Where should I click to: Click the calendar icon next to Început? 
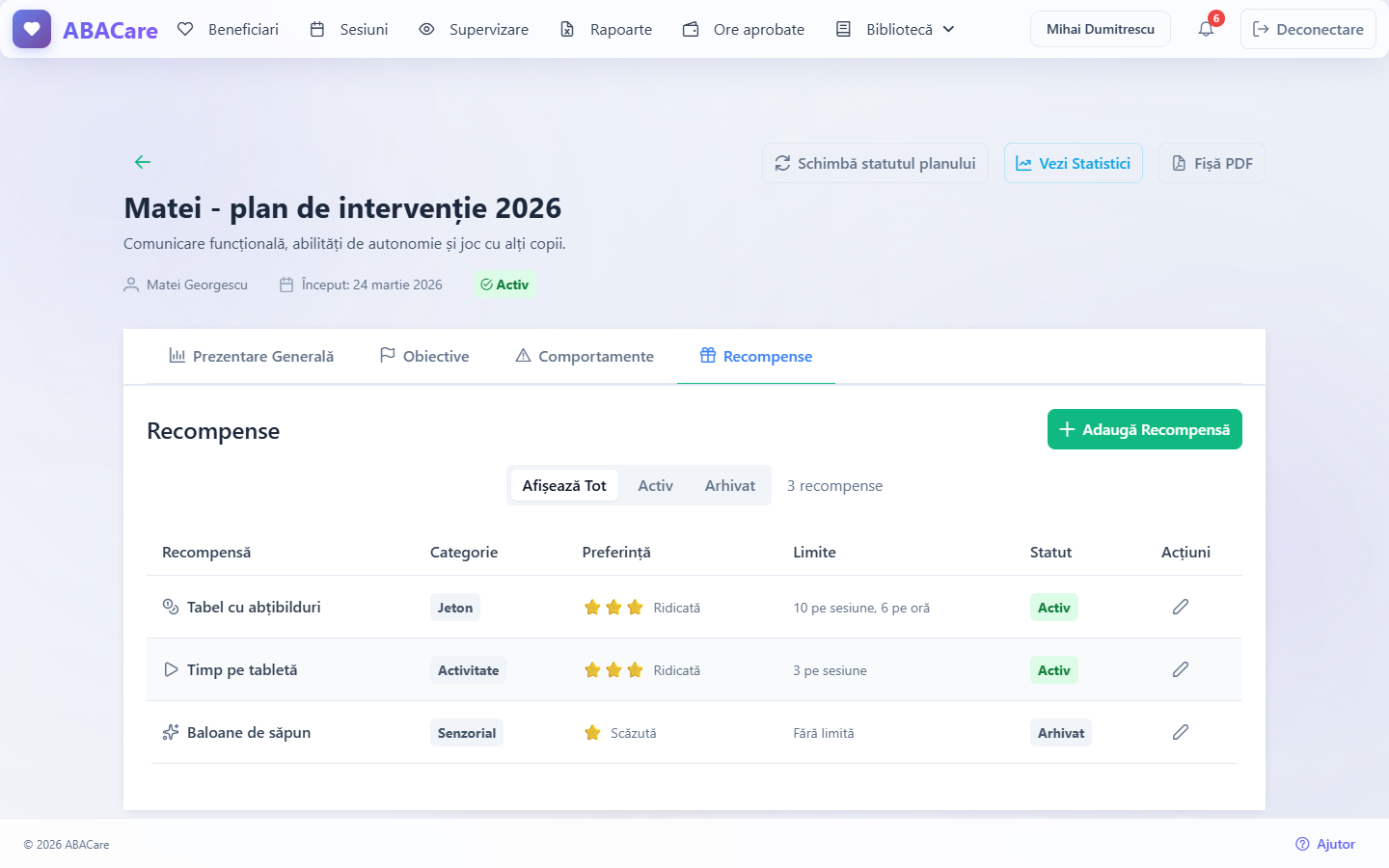286,285
